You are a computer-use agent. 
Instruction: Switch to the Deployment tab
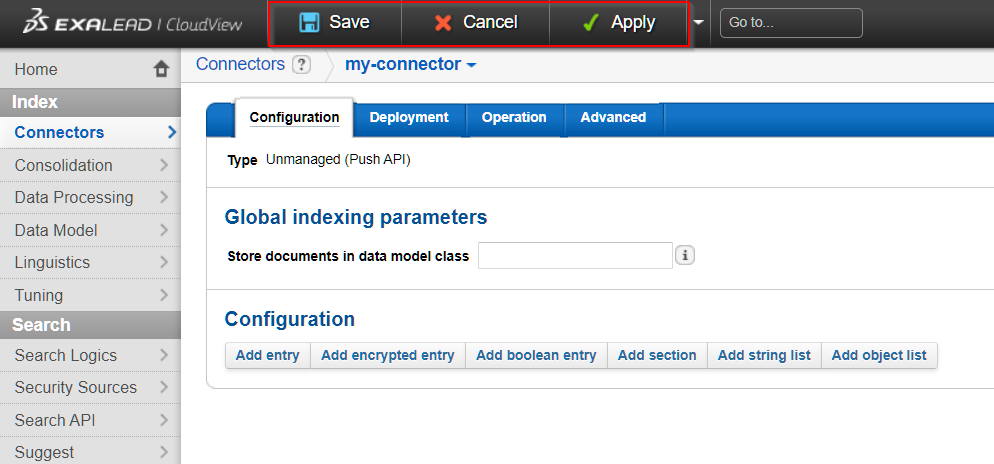point(409,118)
